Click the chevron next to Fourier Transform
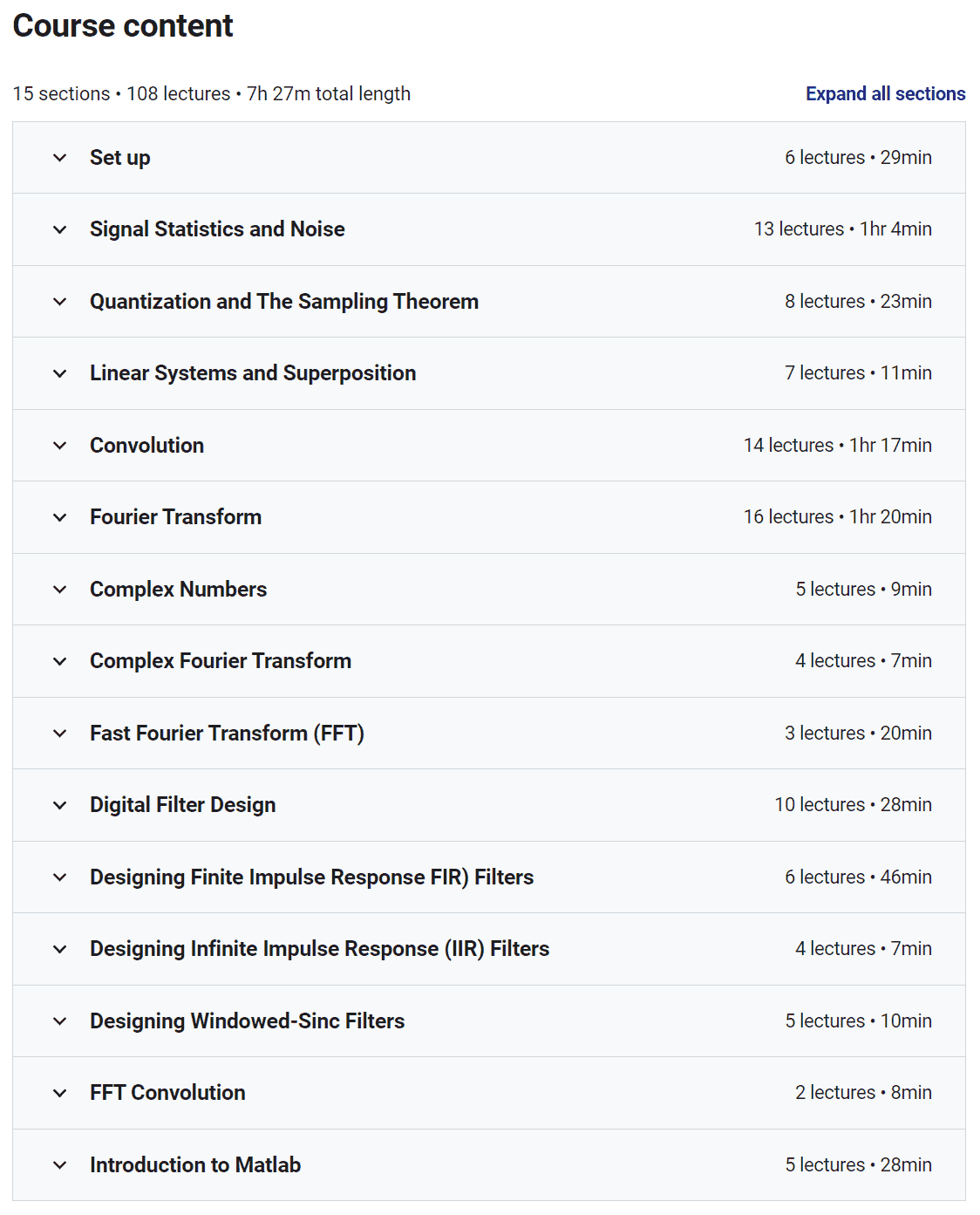The width and height of the screenshot is (980, 1215). pyautogui.click(x=59, y=517)
